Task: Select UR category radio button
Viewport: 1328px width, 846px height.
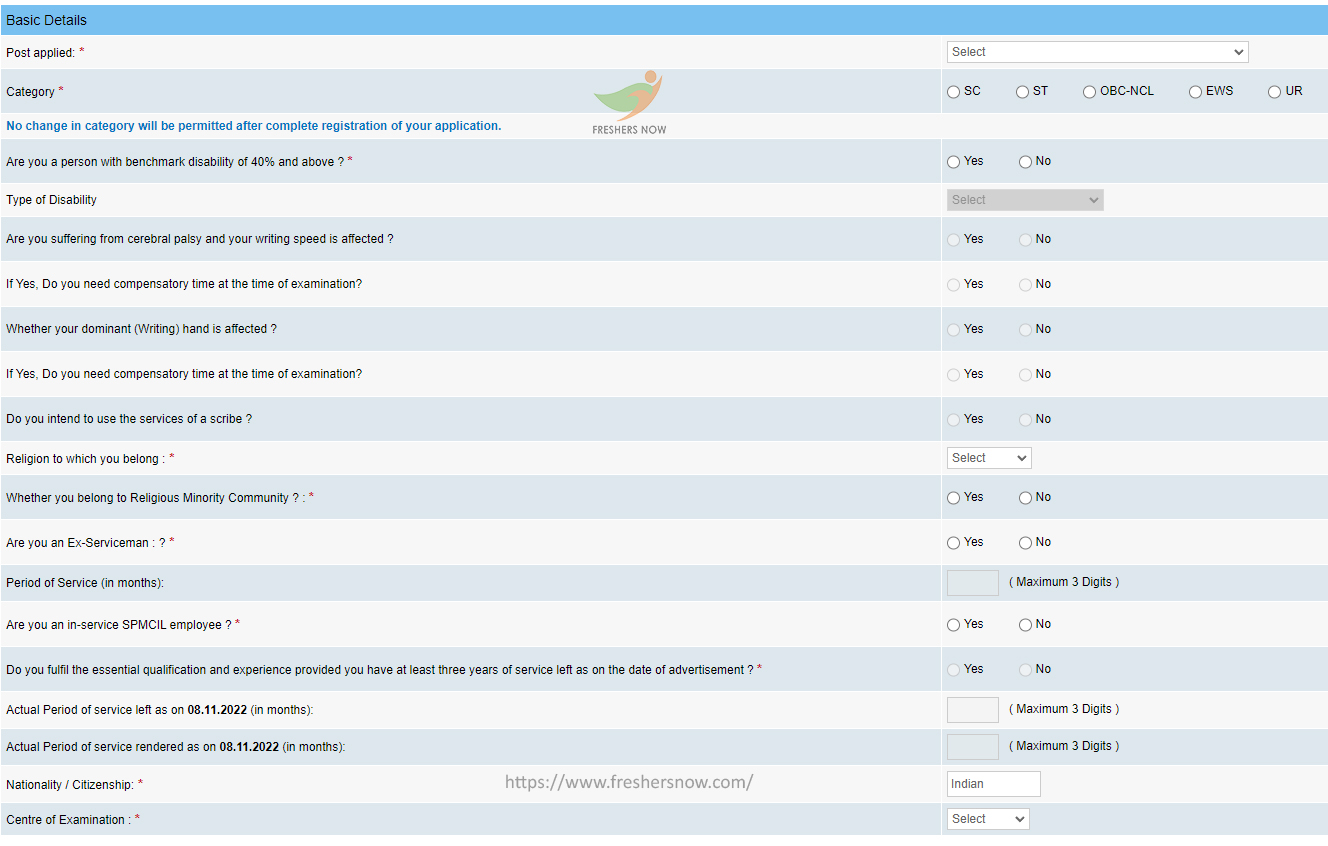Action: [1274, 92]
